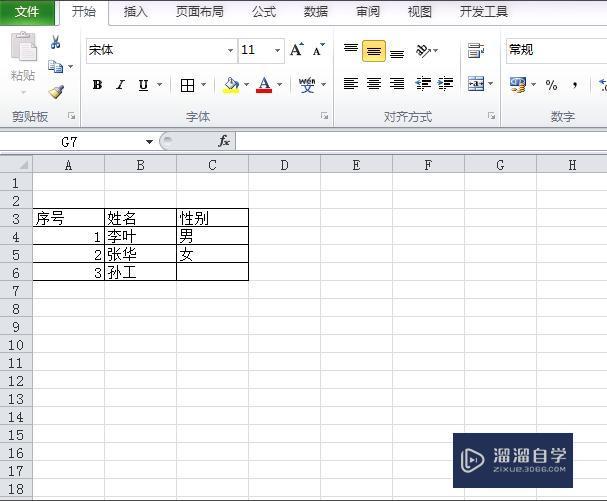Decrease font size with small A
The height and width of the screenshot is (501, 607).
[x=319, y=50]
